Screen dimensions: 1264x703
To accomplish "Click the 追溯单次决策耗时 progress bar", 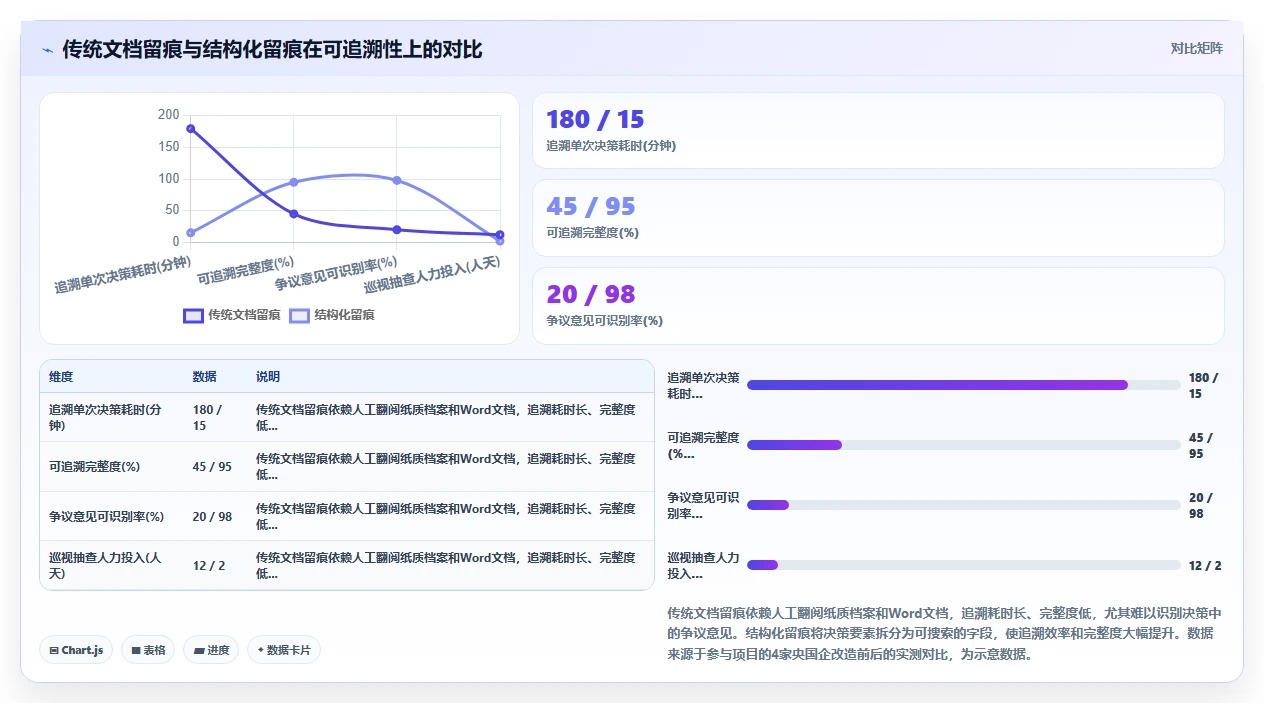I will [964, 385].
